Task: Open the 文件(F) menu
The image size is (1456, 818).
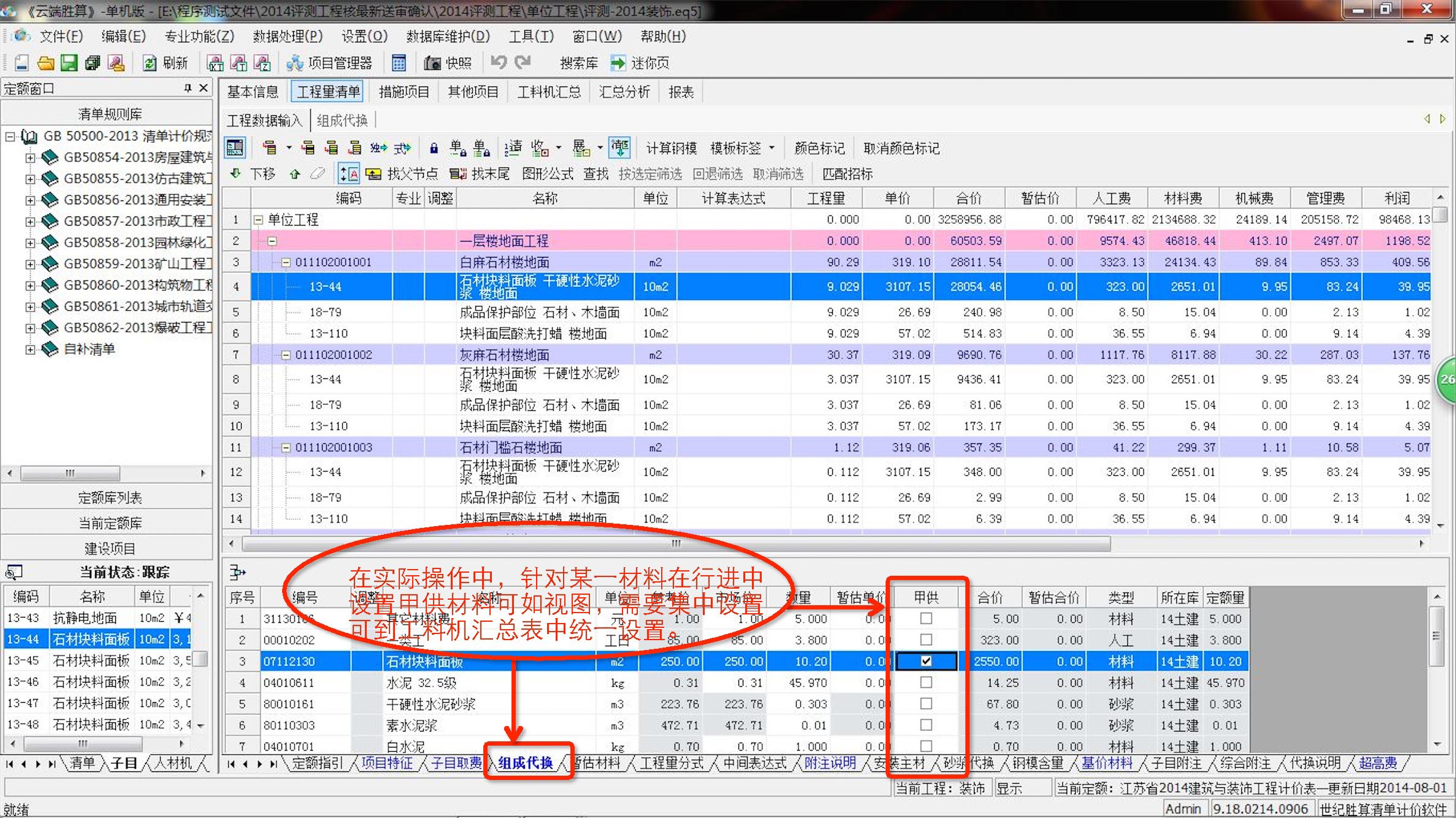Action: 61,36
